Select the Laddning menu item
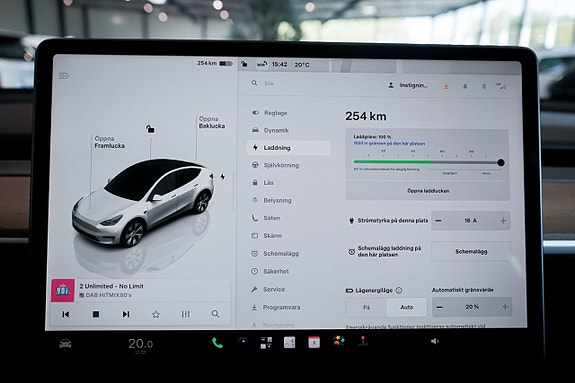Screen dimensions: 575x383 [x=288, y=148]
